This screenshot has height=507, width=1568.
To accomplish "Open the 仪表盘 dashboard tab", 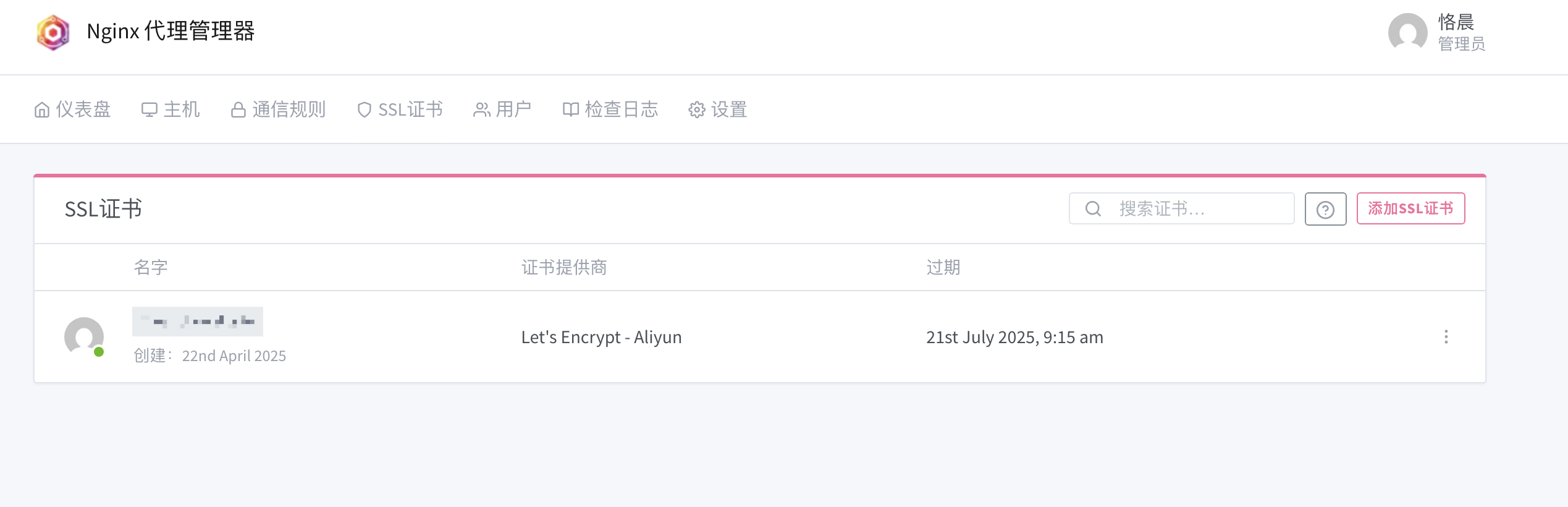I will (73, 109).
